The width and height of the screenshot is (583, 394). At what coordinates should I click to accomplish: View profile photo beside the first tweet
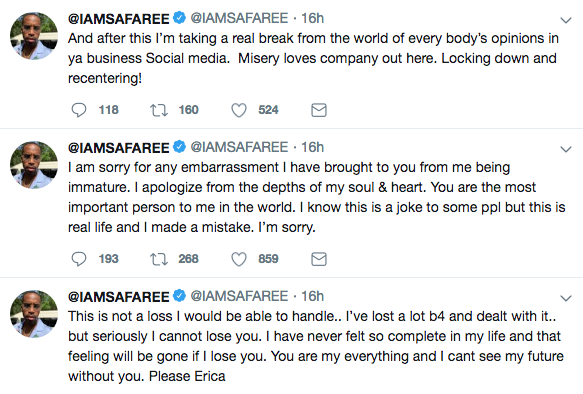[x=34, y=36]
